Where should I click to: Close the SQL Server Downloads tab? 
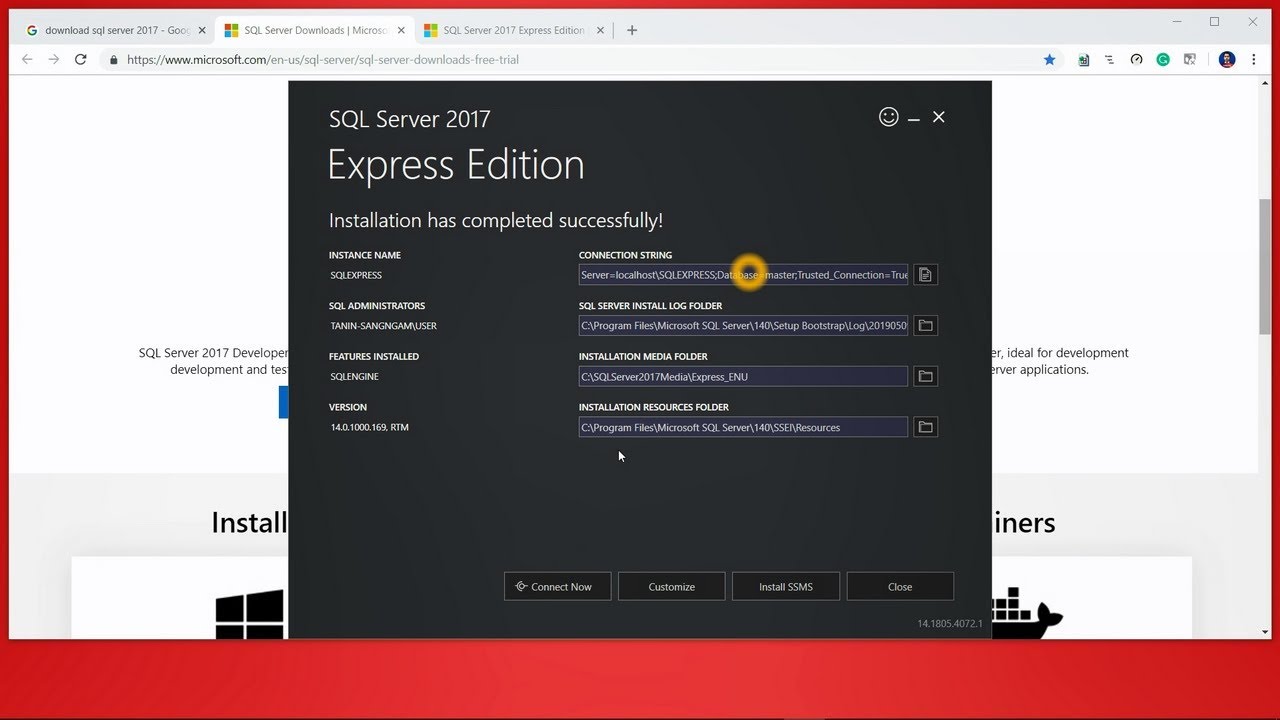(400, 30)
